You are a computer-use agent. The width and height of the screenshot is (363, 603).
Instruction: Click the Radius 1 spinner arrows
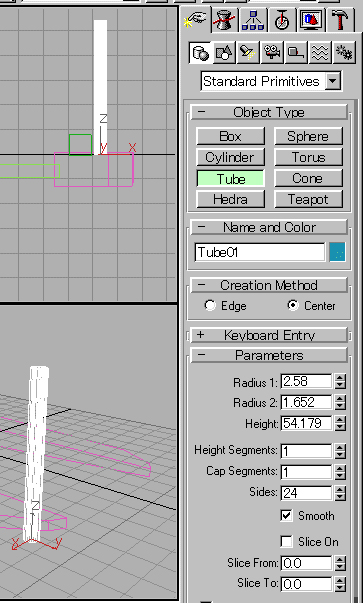click(x=340, y=381)
